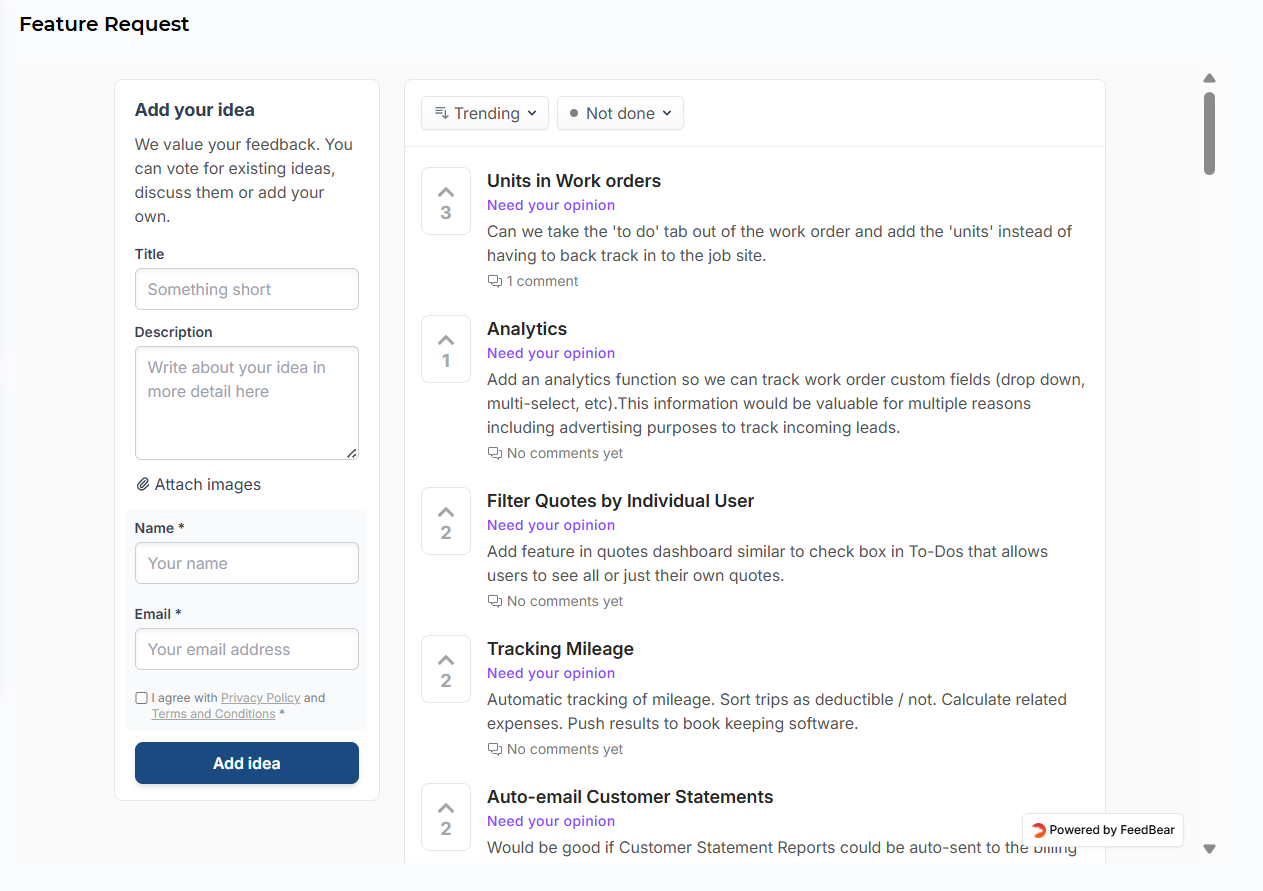Click 'Need your opinion' under Filter Quotes
The height and width of the screenshot is (891, 1263).
point(551,525)
